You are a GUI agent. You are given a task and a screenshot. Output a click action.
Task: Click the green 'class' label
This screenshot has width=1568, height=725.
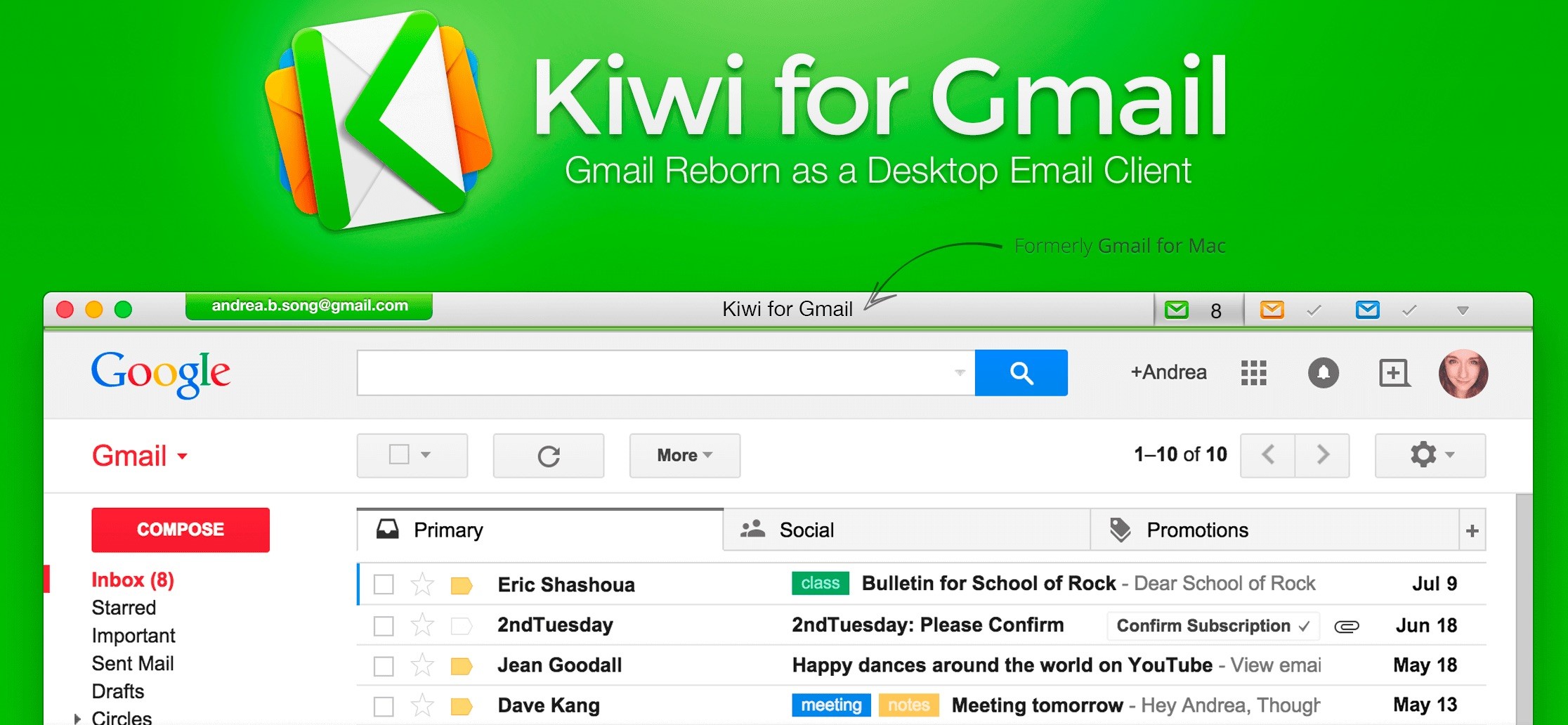[820, 583]
